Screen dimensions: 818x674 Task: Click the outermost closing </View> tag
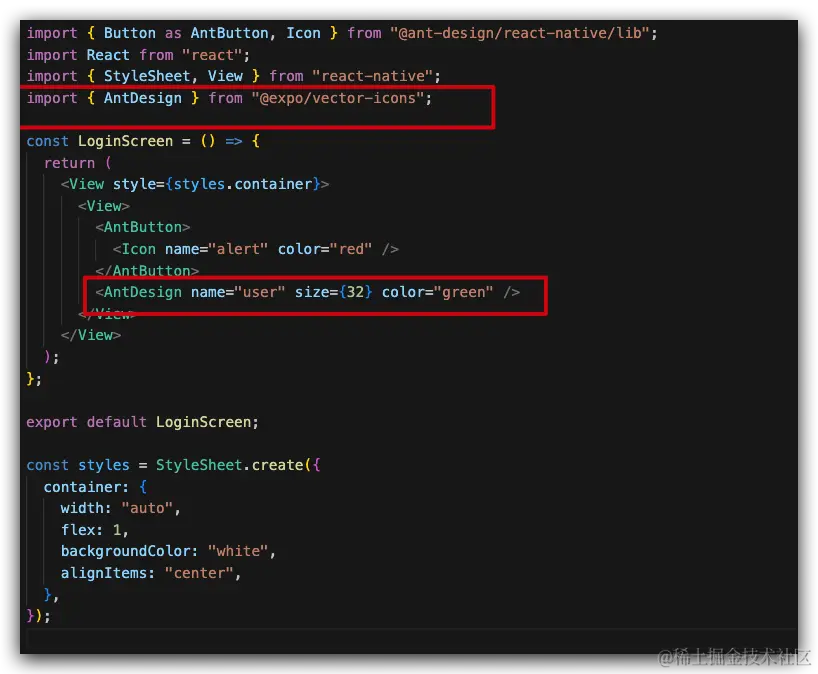(91, 335)
